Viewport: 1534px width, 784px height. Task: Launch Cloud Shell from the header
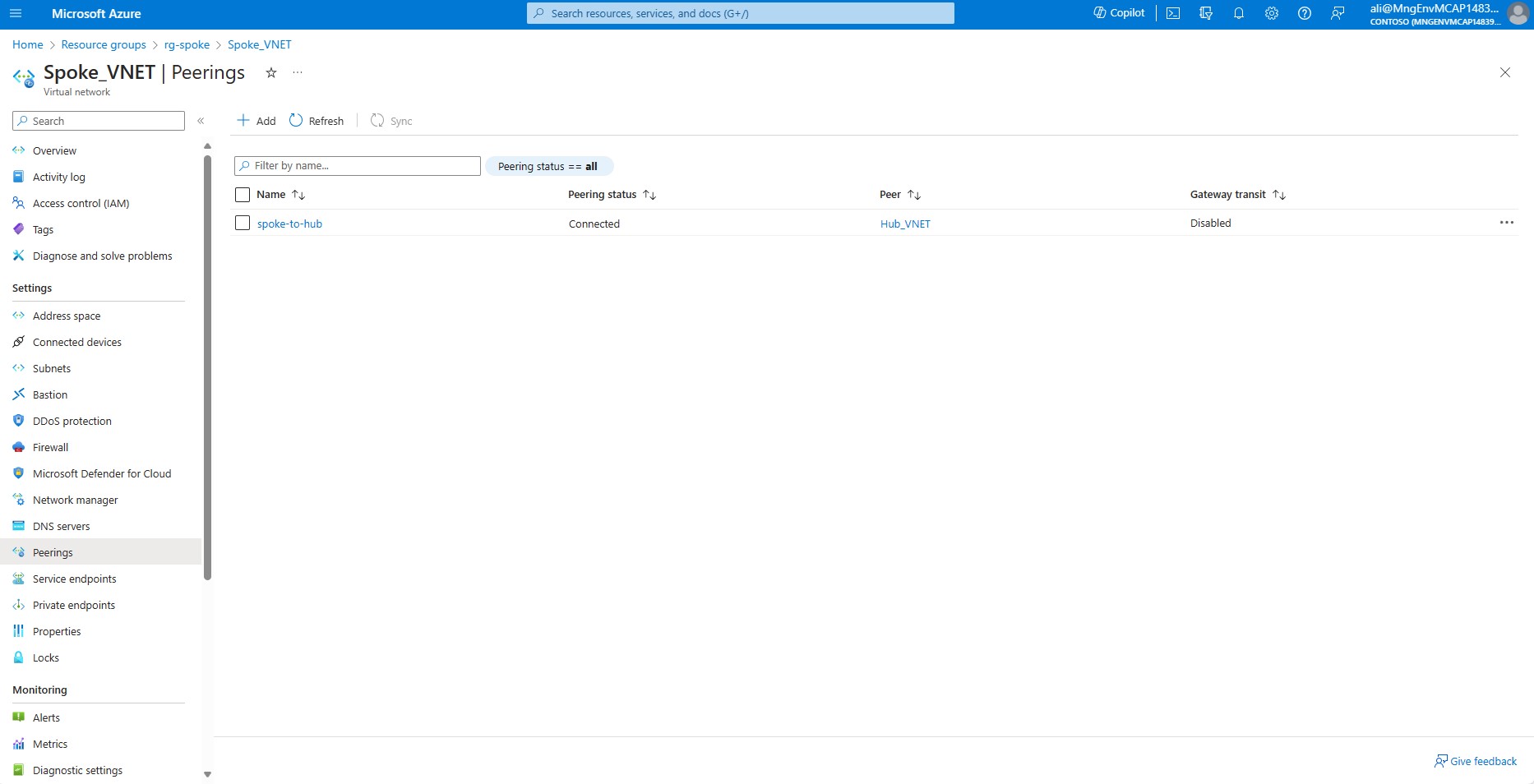tap(1173, 13)
